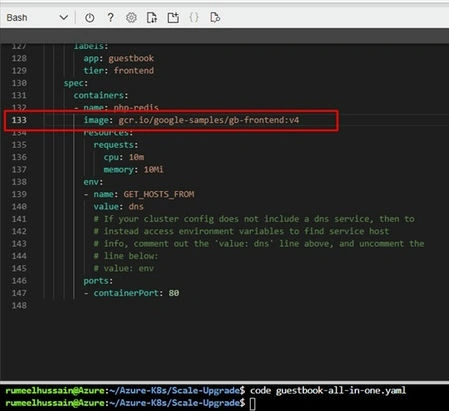Click on the 'value: dns' line

118,207
